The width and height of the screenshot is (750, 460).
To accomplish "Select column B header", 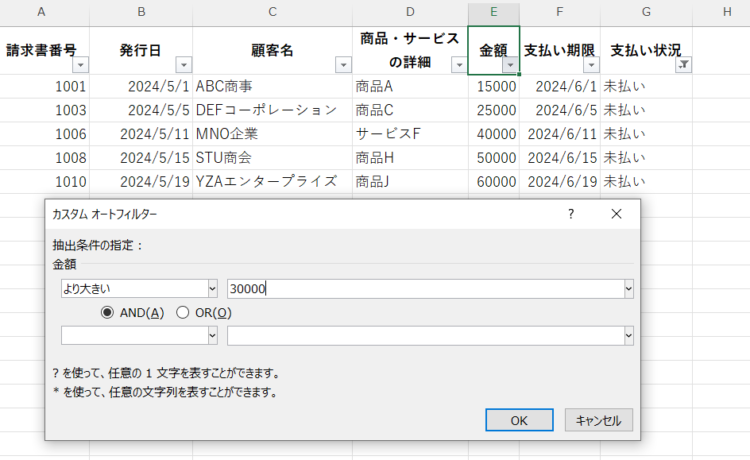I will point(141,12).
